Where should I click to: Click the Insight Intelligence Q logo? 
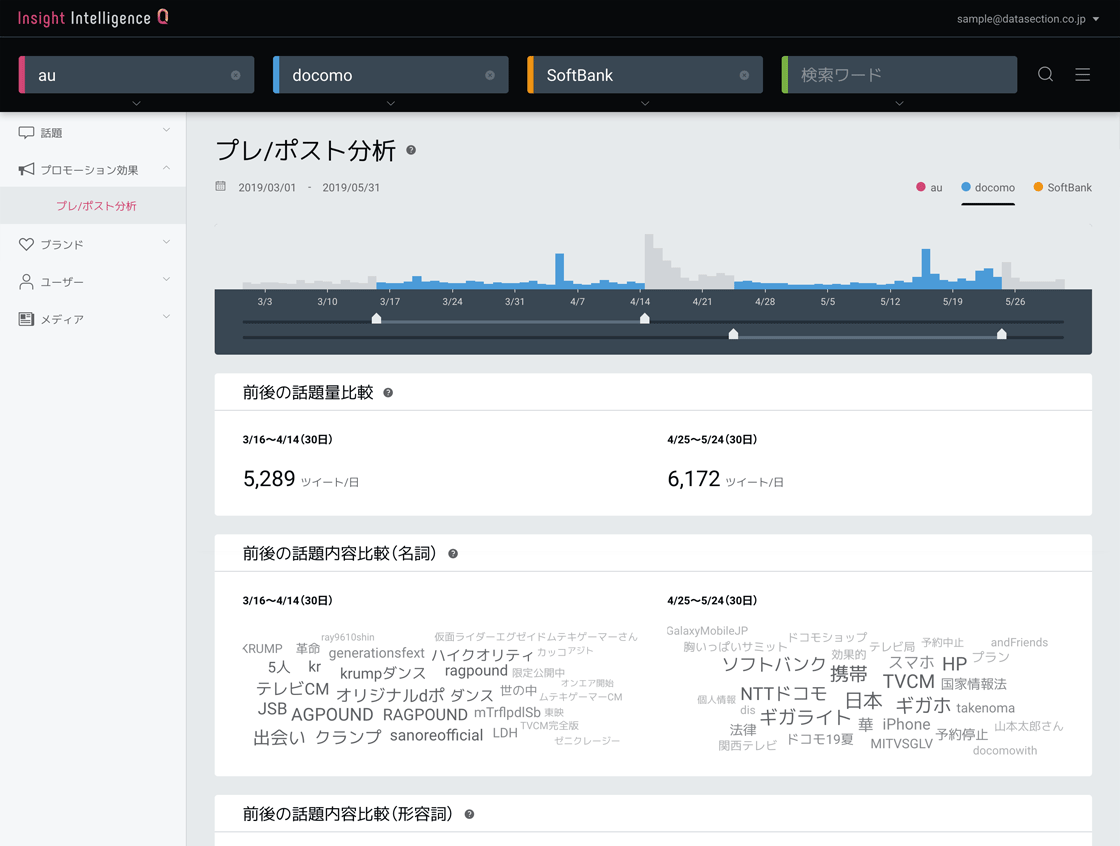pos(93,18)
